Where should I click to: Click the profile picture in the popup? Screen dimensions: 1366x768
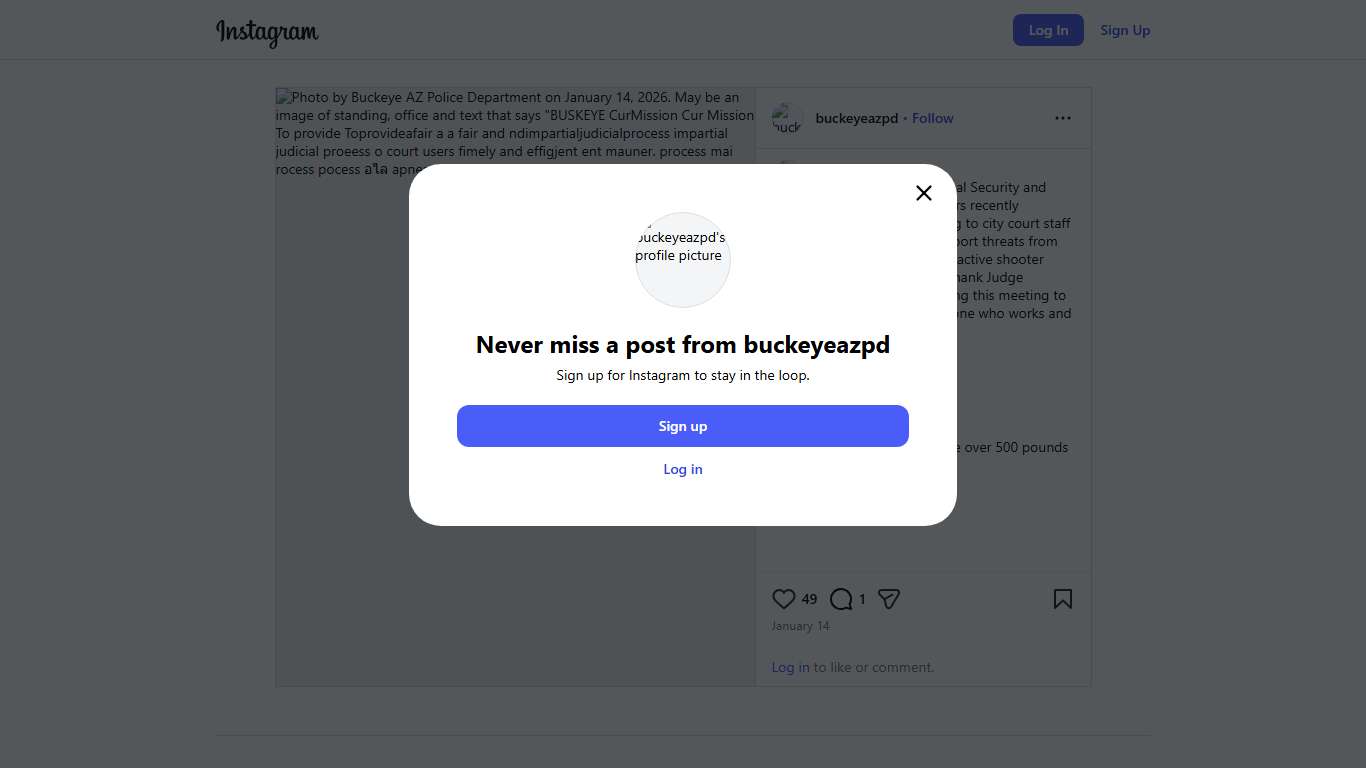click(683, 259)
